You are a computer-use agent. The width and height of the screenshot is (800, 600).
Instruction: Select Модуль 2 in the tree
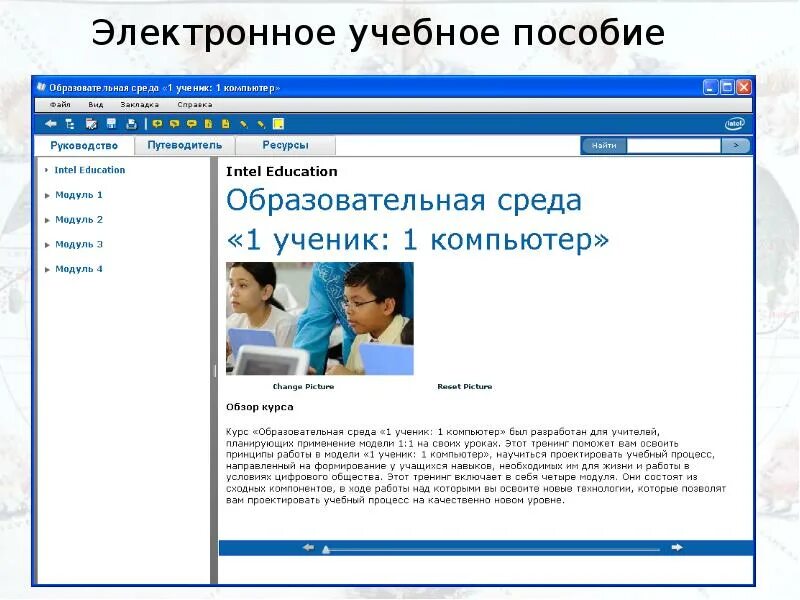tap(79, 219)
